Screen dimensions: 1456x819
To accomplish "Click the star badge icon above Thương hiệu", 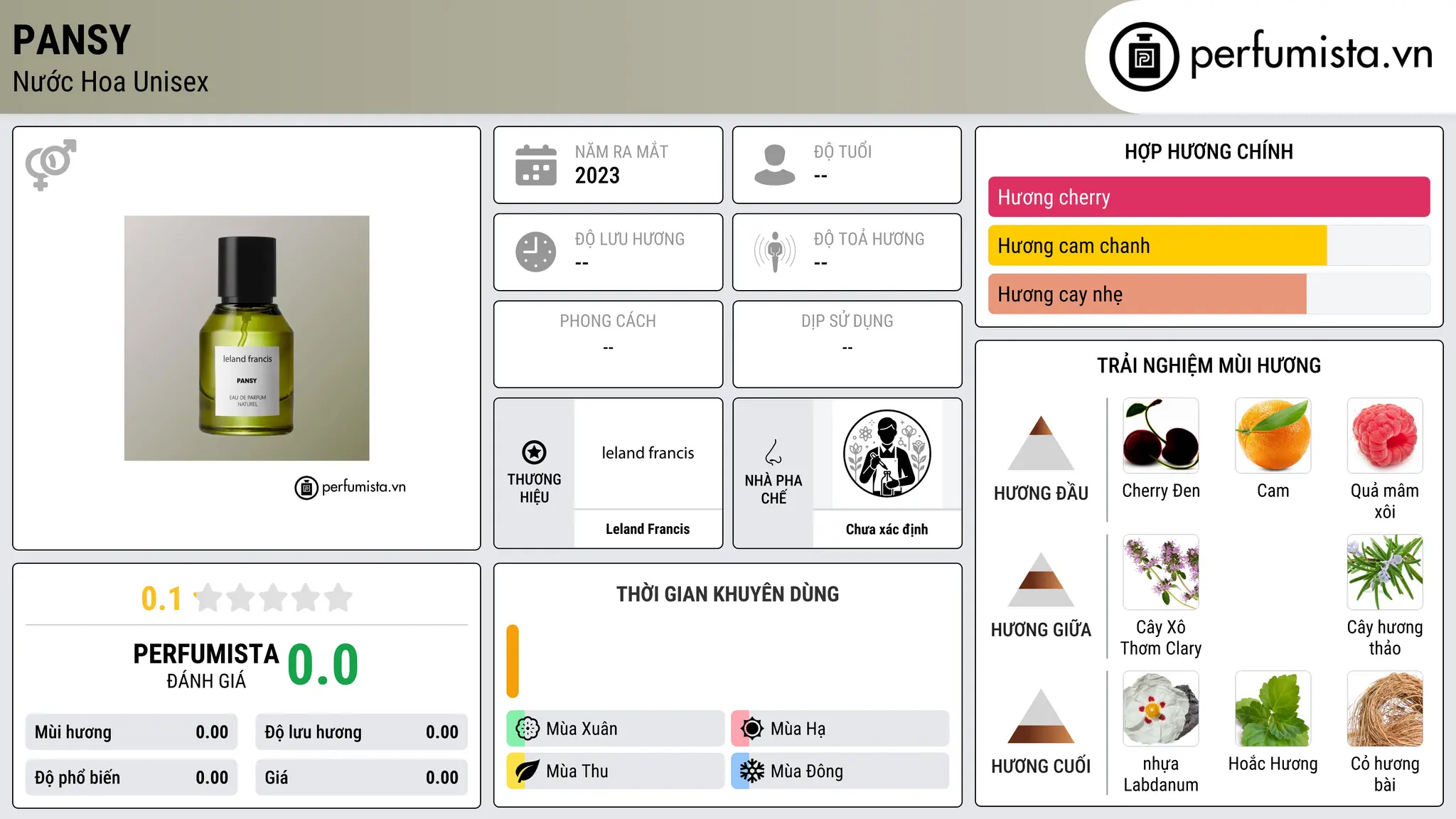I will click(534, 452).
